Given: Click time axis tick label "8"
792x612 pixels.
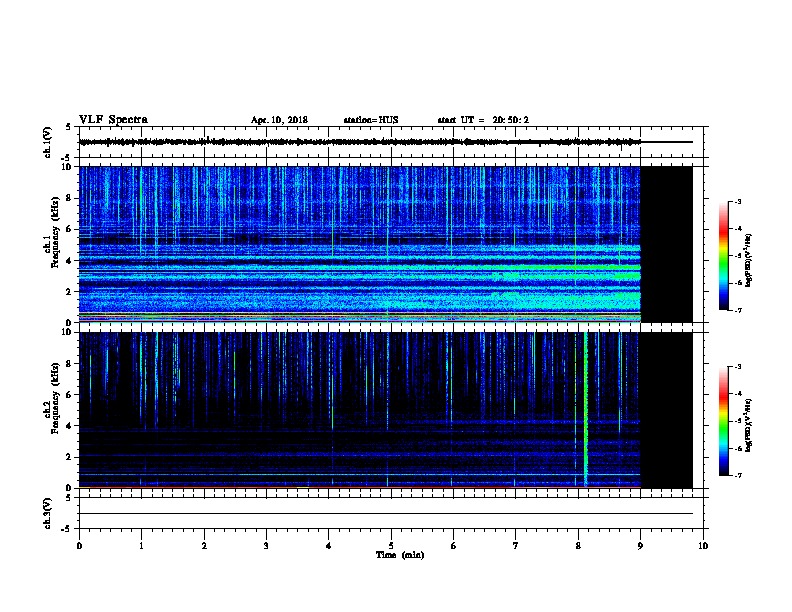Looking at the screenshot, I should point(578,546).
